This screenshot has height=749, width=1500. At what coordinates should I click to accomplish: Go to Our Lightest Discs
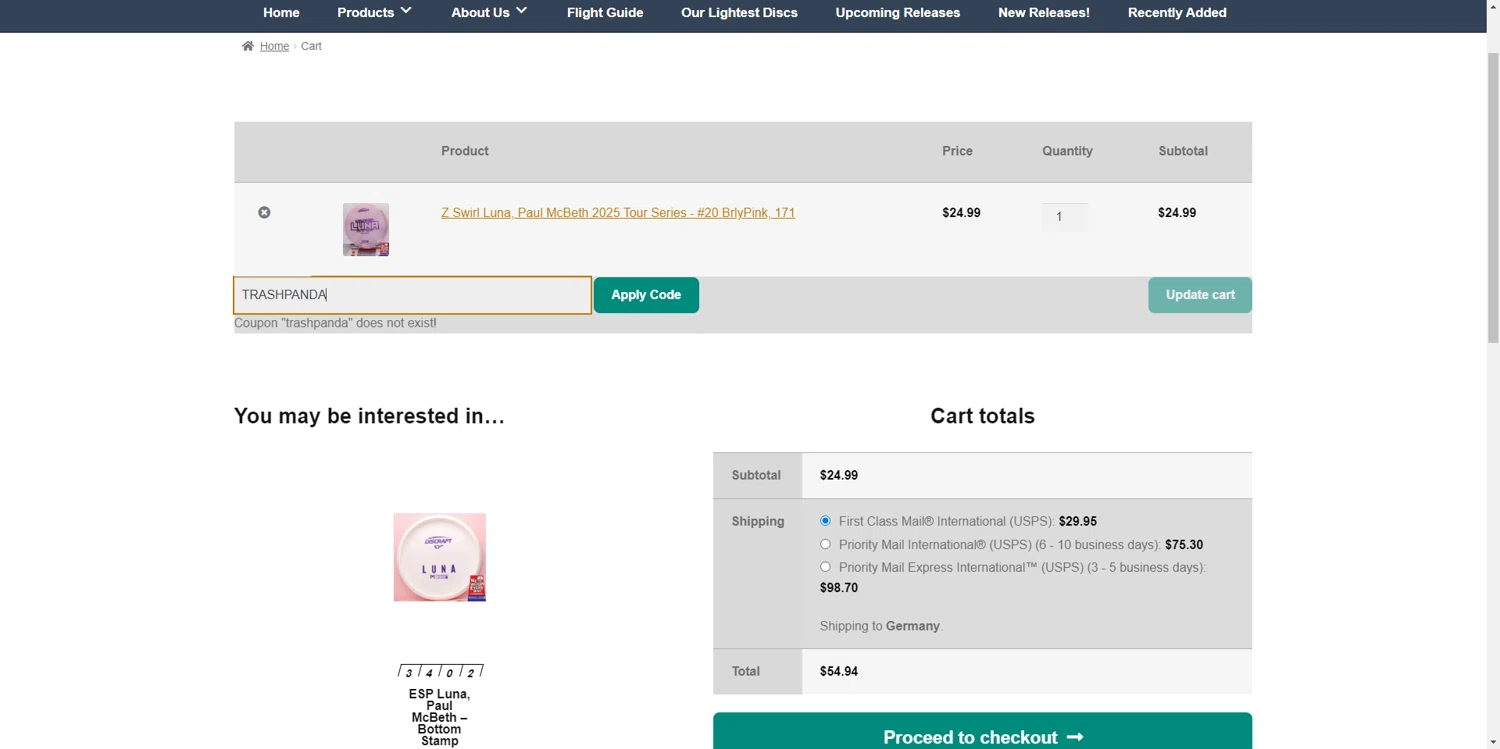[x=739, y=13]
